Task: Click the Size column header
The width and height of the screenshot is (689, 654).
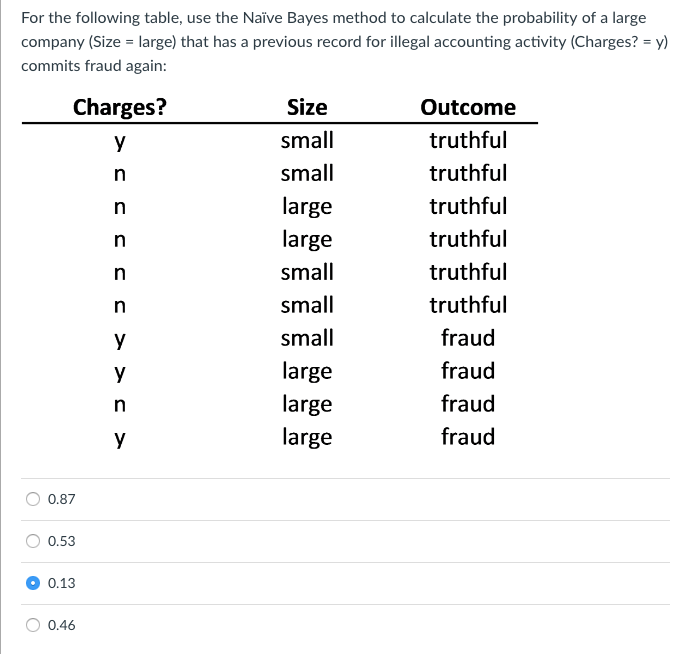Action: pyautogui.click(x=307, y=108)
